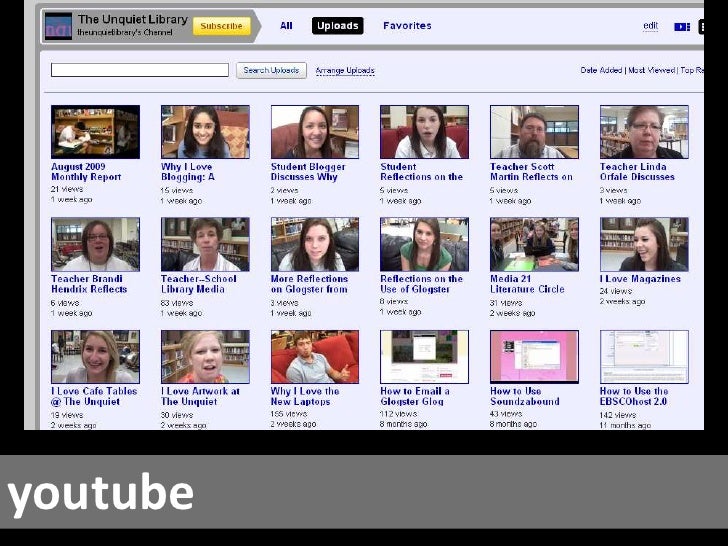Viewport: 728px width, 546px height.
Task: Open the Why I Love the New Laptops thumbnail
Action: coord(315,357)
